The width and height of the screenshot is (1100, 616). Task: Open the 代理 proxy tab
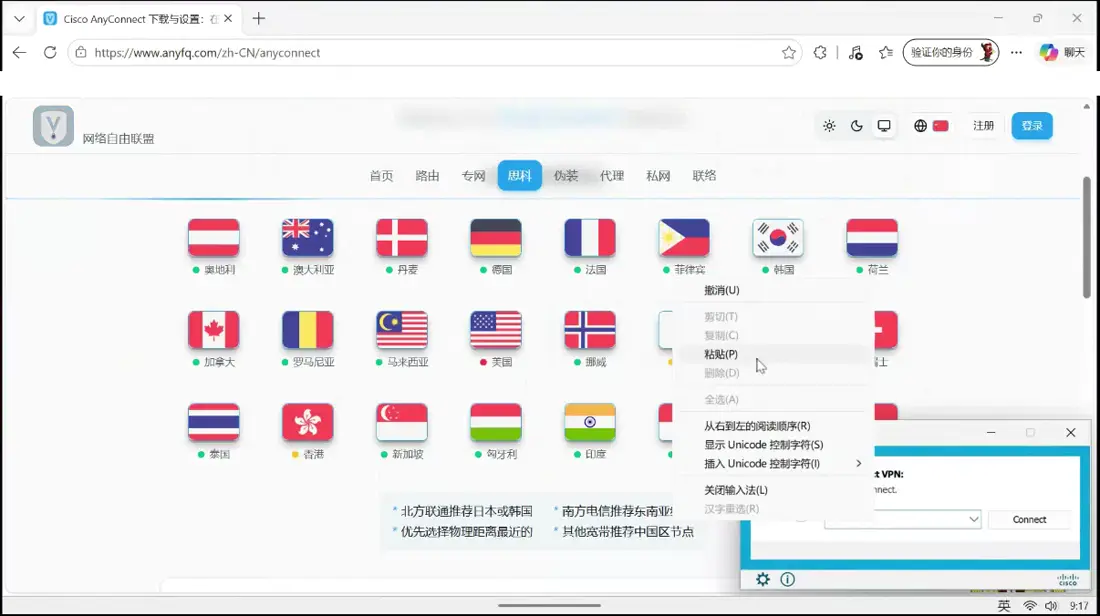pyautogui.click(x=612, y=176)
